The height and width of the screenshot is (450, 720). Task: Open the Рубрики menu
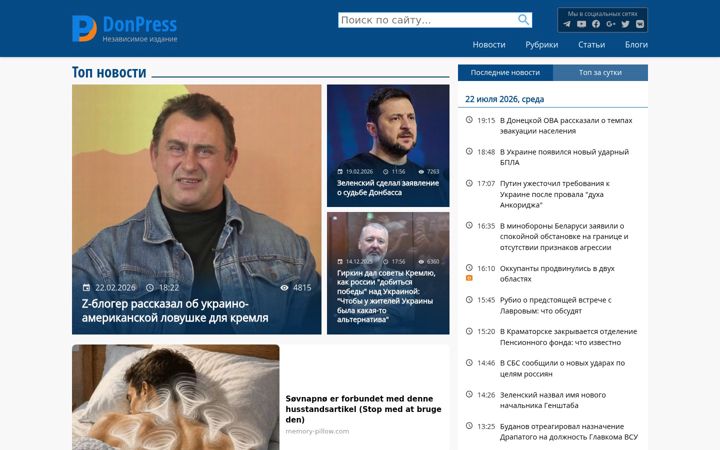coord(542,45)
